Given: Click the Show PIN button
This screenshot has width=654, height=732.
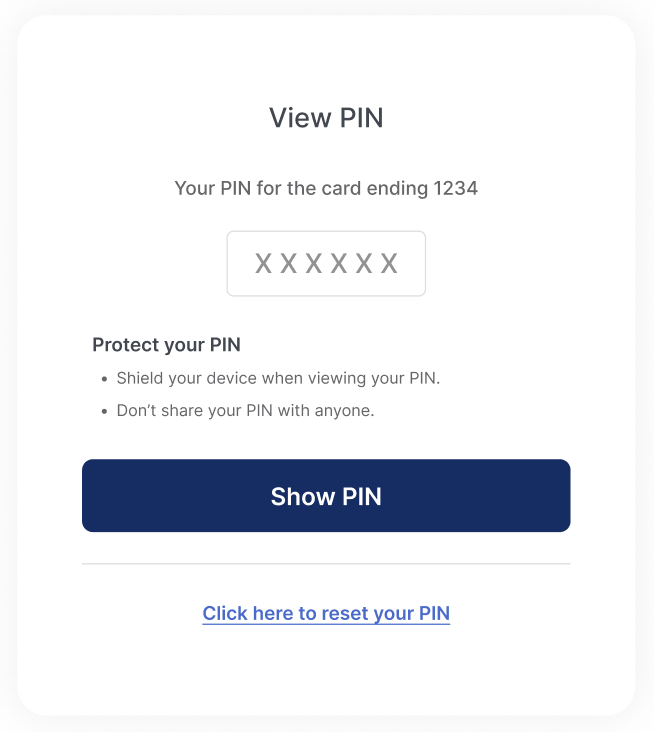Looking at the screenshot, I should click(326, 496).
